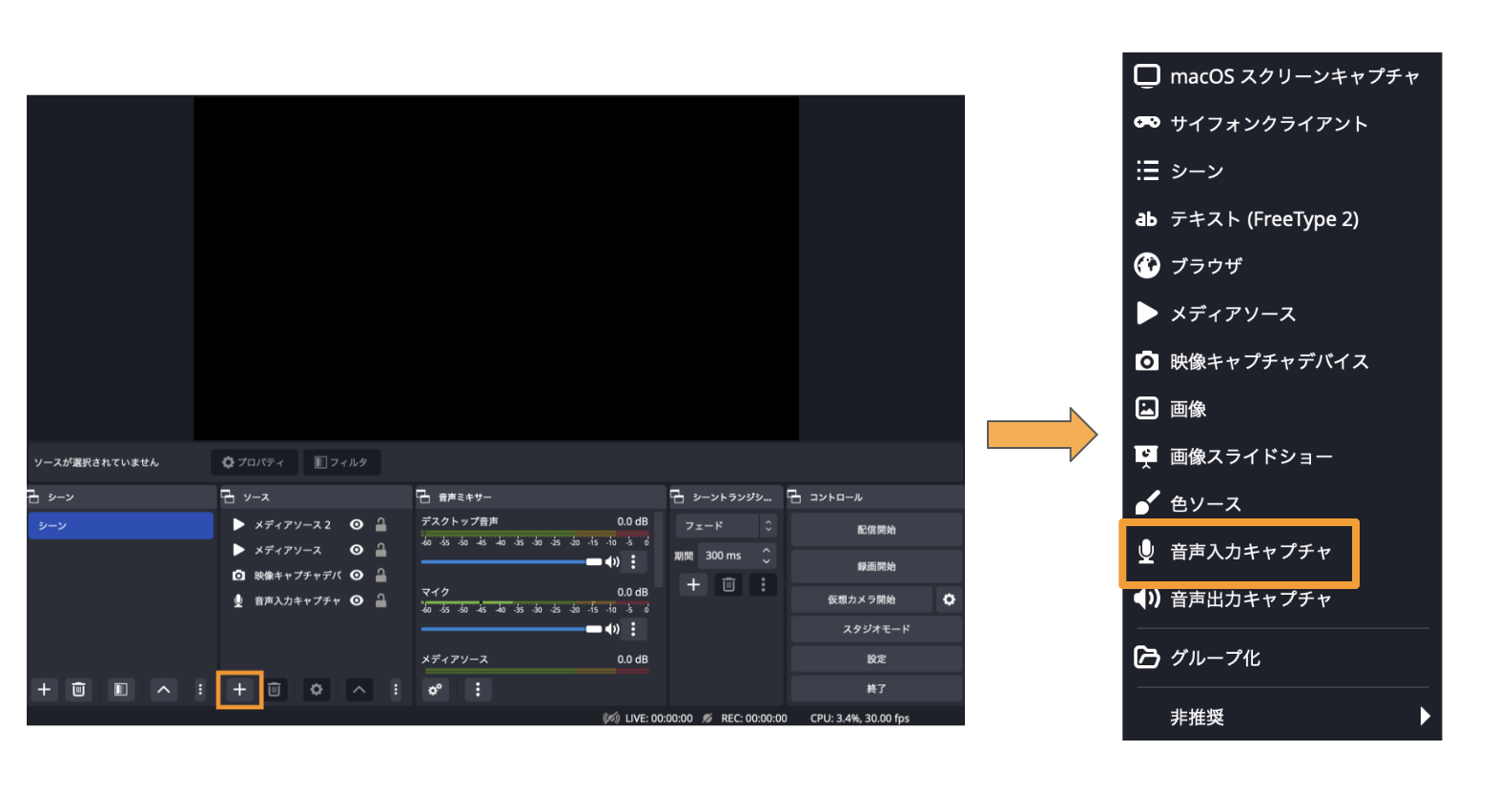Screen dimensions: 1497x812
Task: Float the 音声ミキサー dock panel icon
Action: pyautogui.click(x=423, y=497)
